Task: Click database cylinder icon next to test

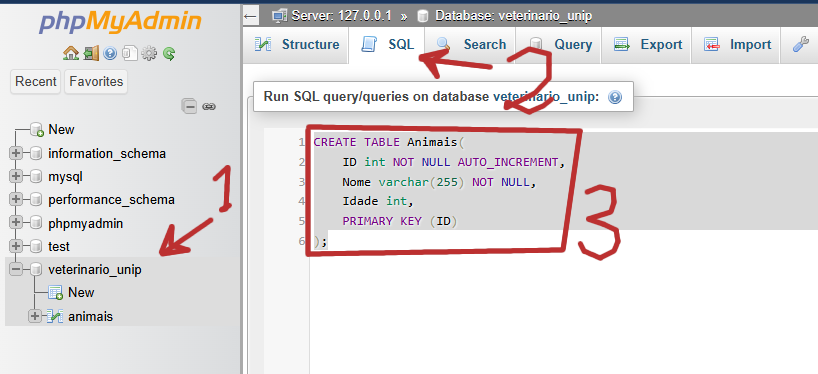Action: 35,246
